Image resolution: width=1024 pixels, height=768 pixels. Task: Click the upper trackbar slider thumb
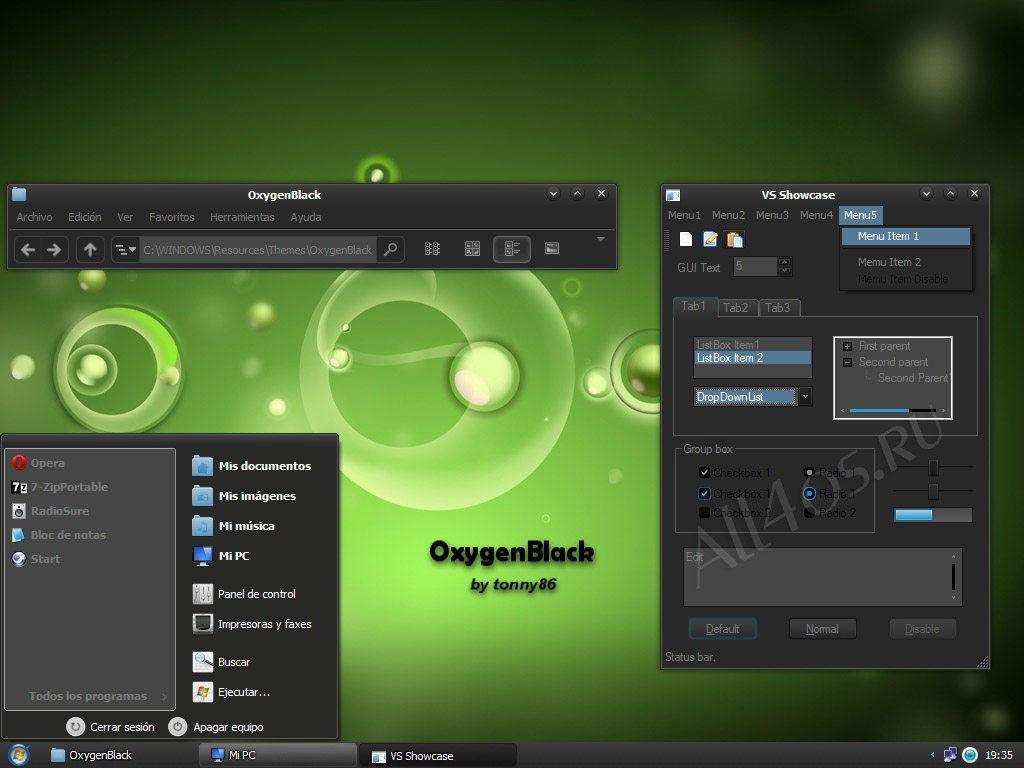click(934, 468)
